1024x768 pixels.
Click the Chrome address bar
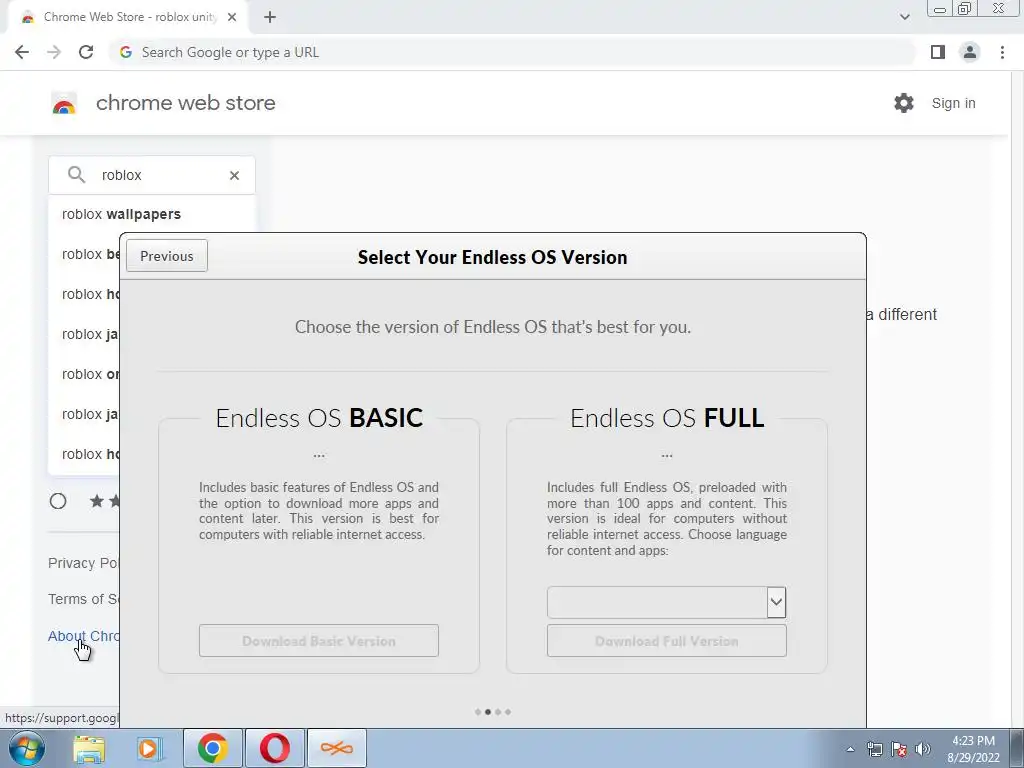[x=511, y=52]
